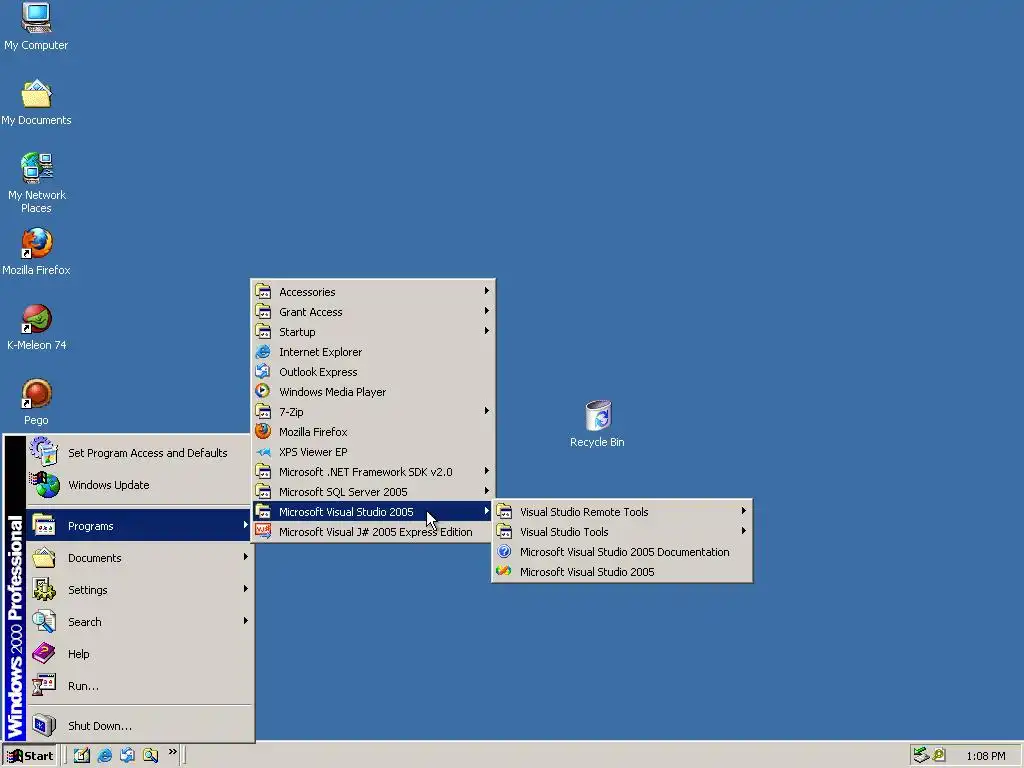Screen dimensions: 1024x768
Task: Open My Computer desktop icon
Action: tap(36, 26)
